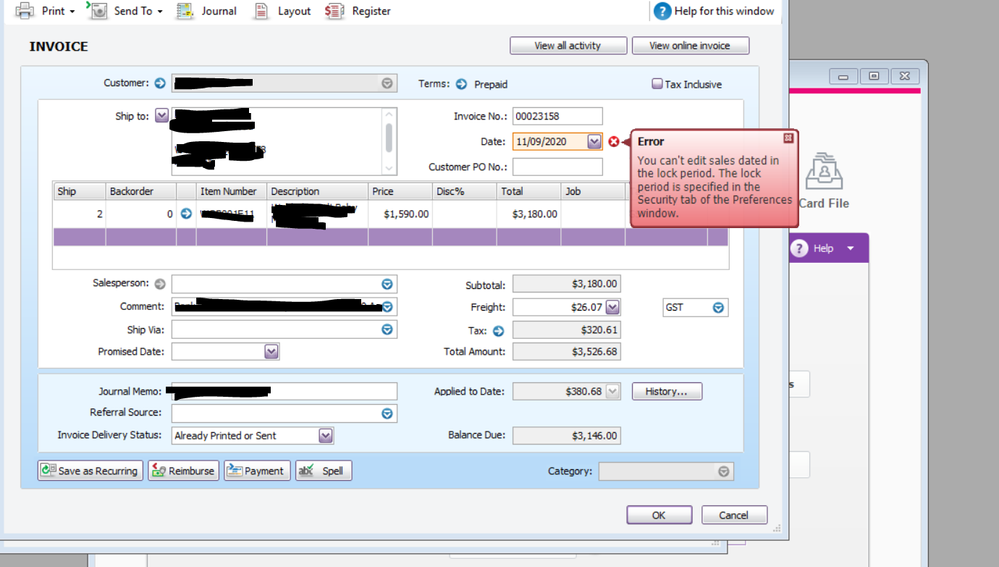Open the Journal toolbar icon

click(185, 11)
